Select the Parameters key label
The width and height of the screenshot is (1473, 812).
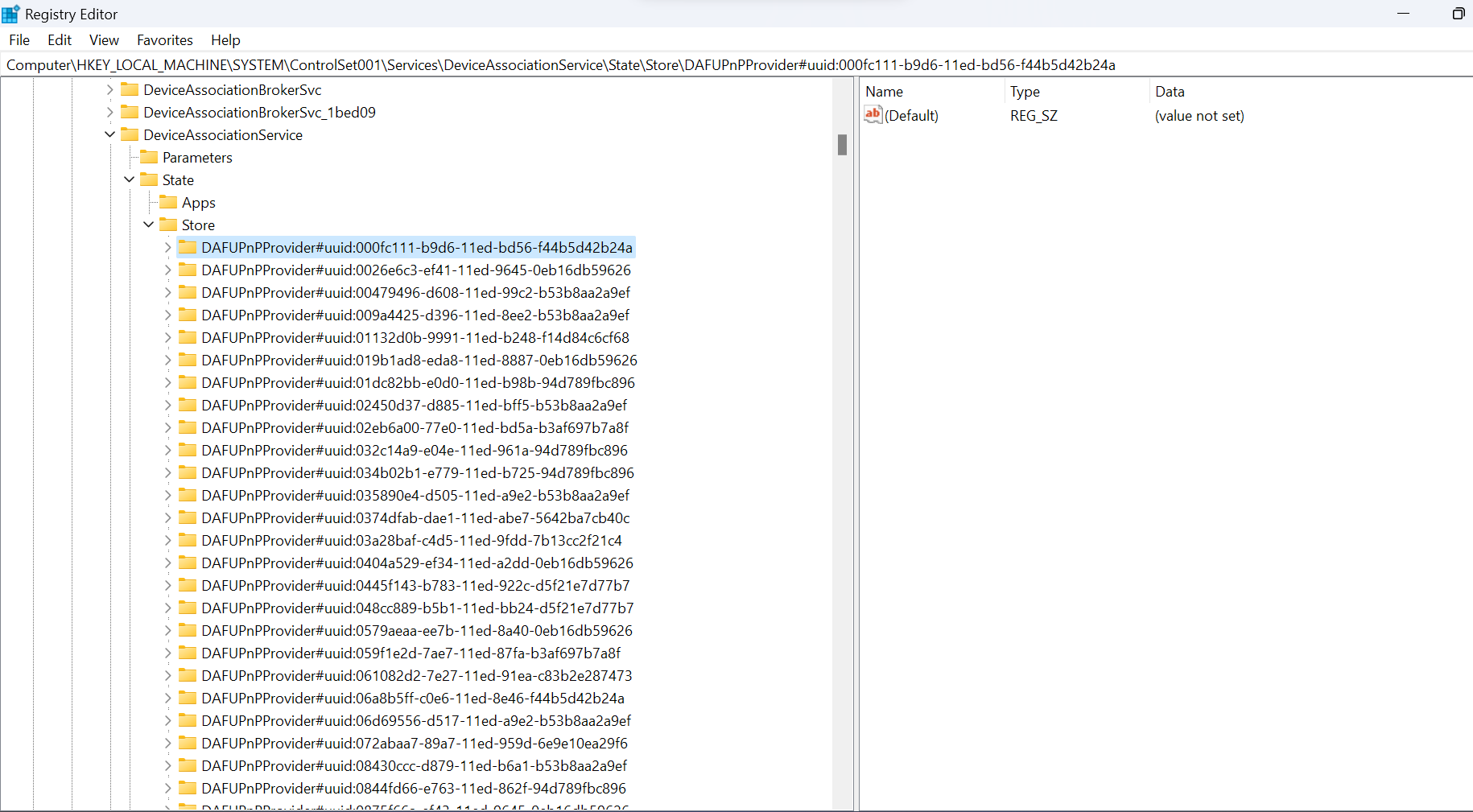coord(197,158)
